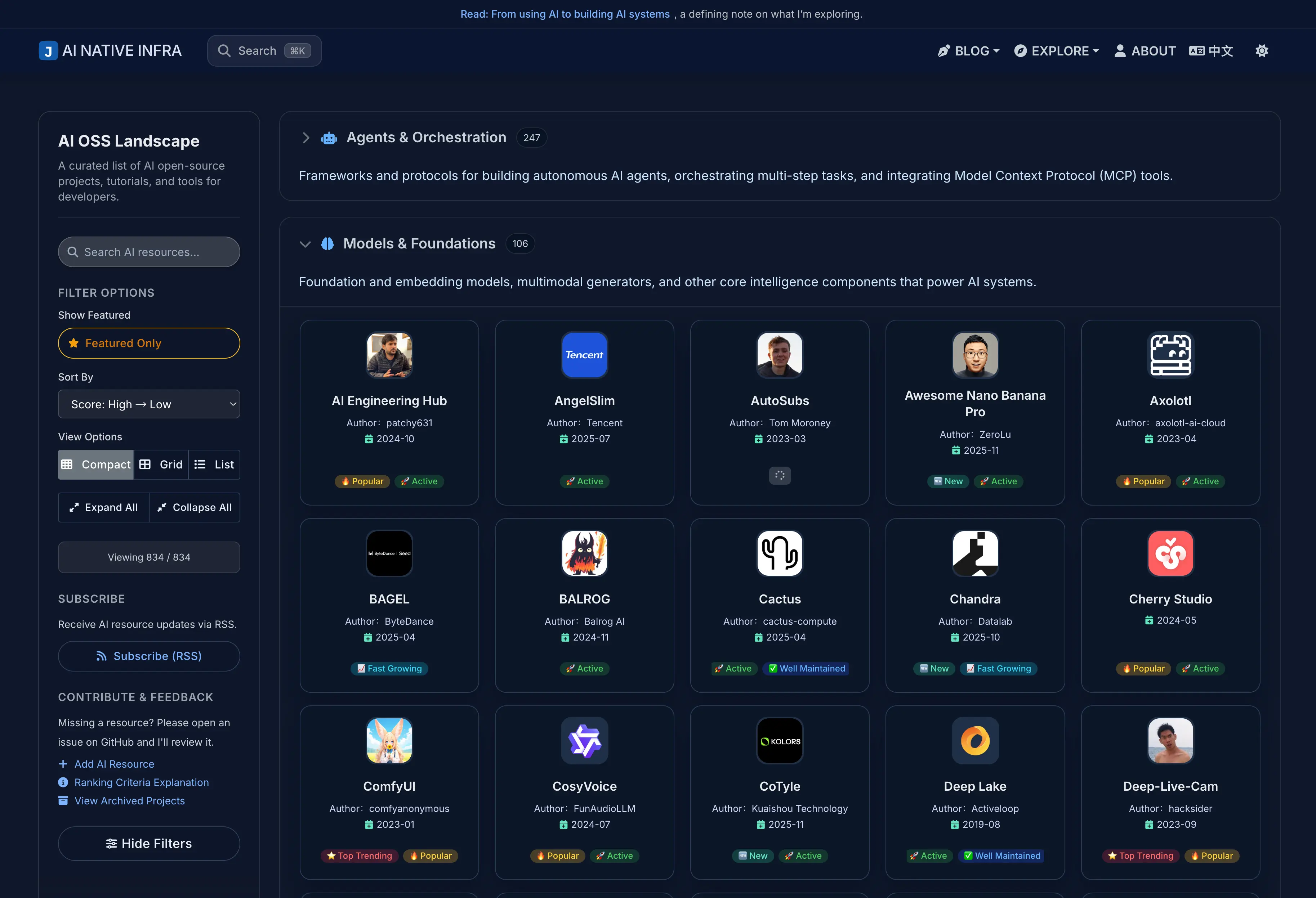This screenshot has width=1316, height=898.
Task: Click the AI Native Infra logo icon
Action: coord(48,51)
